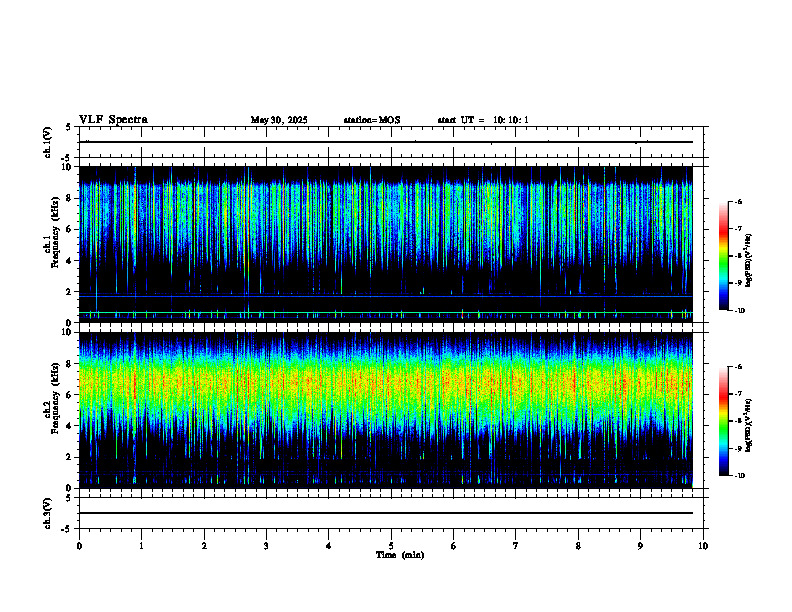Click the ch.1 colorbar log(PSD) label
The height and width of the screenshot is (612, 792).
[749, 260]
